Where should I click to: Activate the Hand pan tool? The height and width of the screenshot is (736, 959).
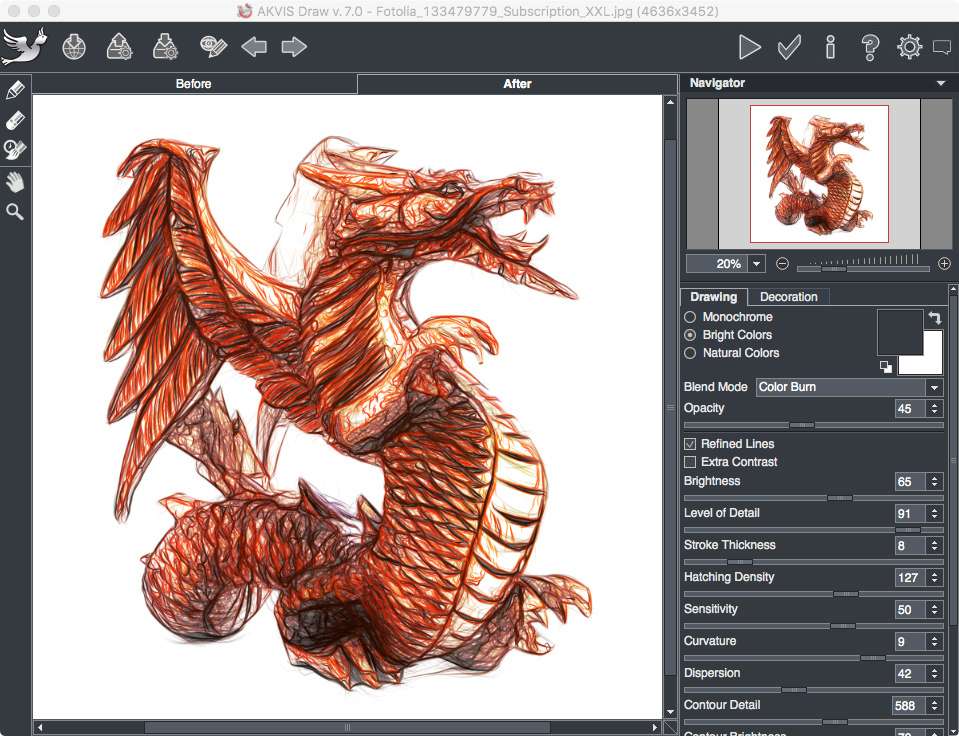(15, 182)
